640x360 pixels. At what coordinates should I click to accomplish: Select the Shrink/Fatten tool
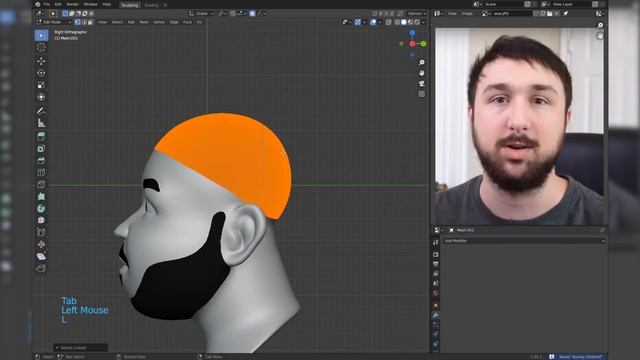coord(41,244)
